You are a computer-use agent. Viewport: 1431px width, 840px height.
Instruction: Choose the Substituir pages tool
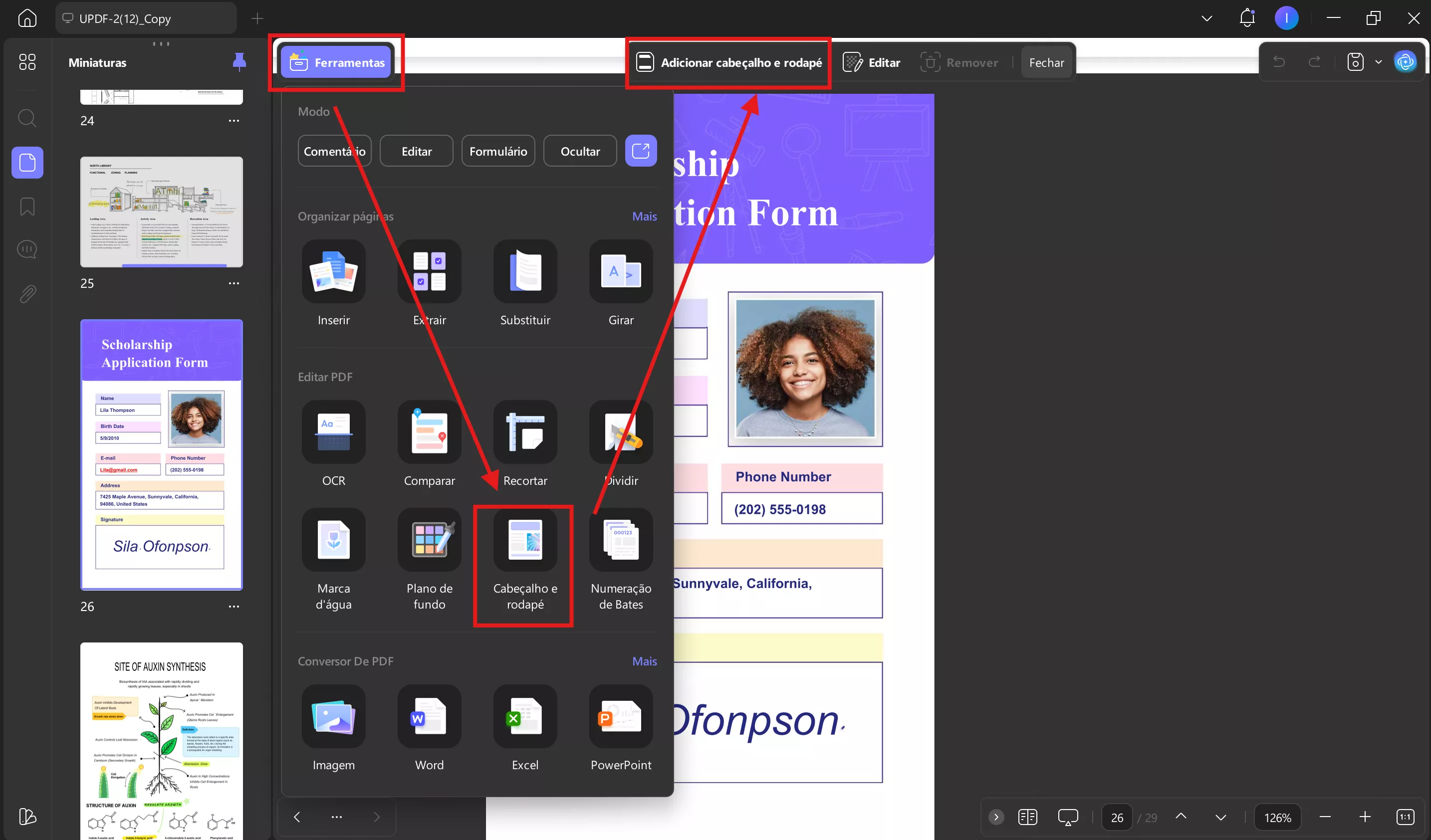click(x=525, y=271)
